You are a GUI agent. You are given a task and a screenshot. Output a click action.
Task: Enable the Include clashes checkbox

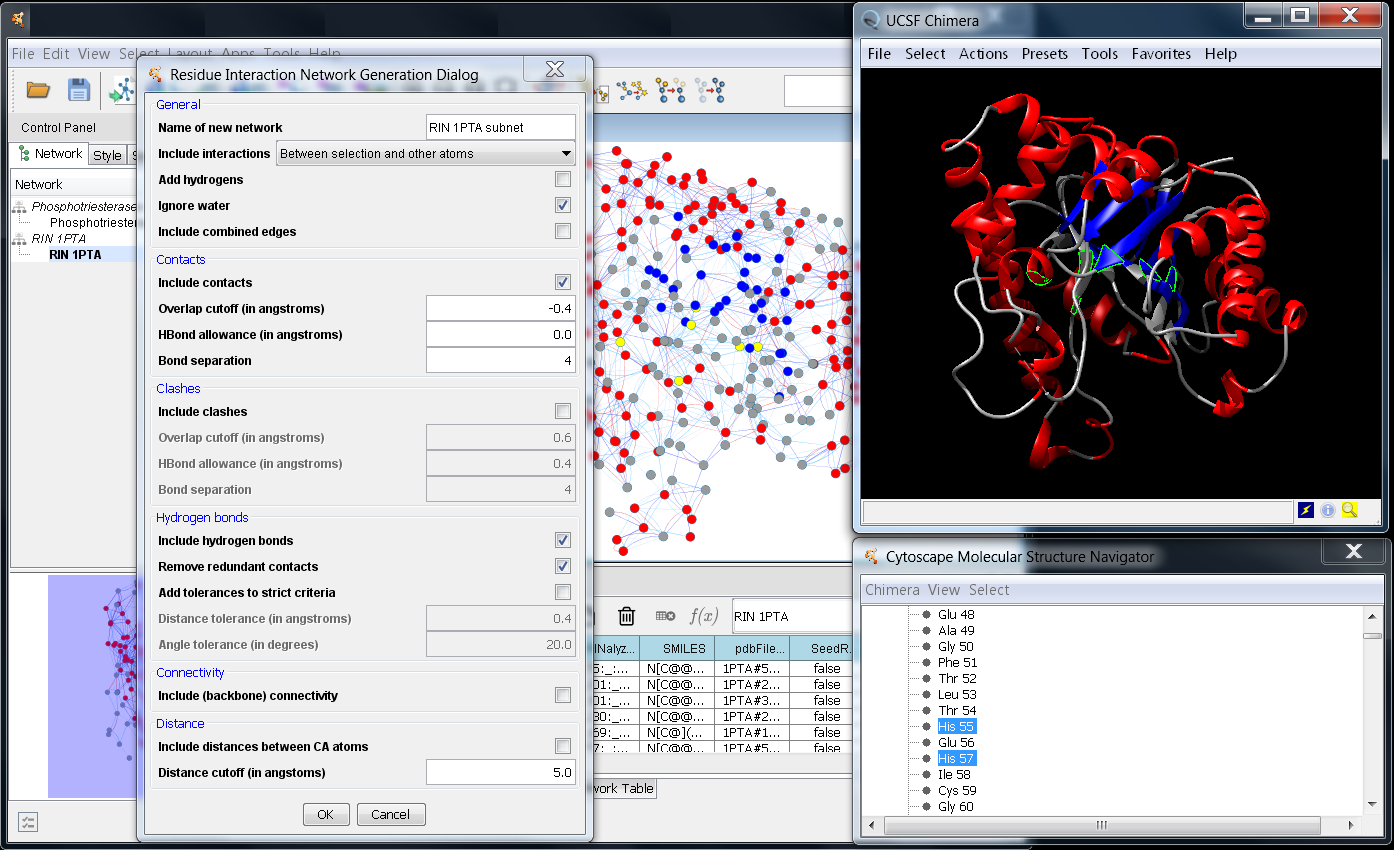pos(563,412)
